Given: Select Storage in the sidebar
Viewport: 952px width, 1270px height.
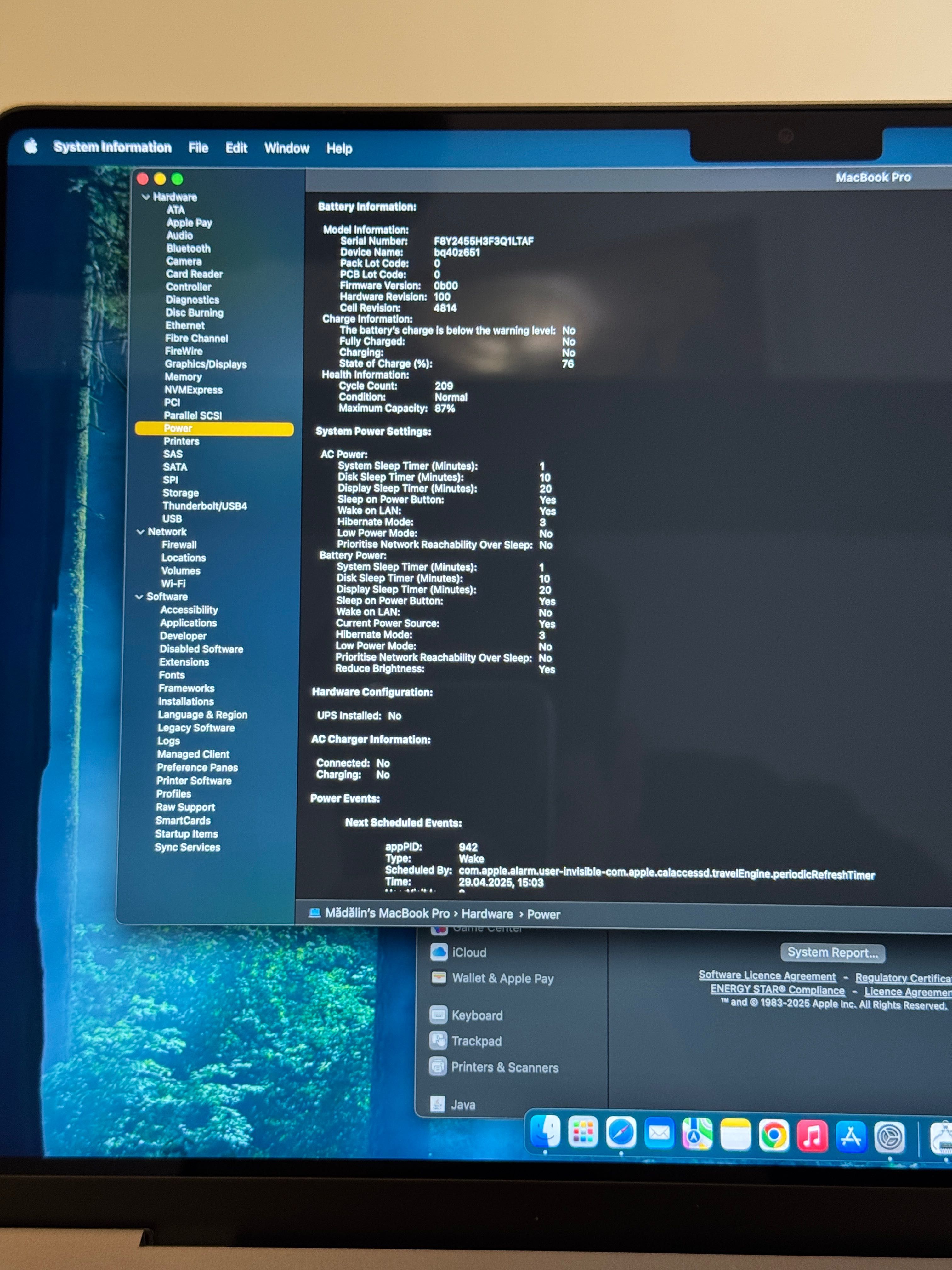Looking at the screenshot, I should point(181,493).
